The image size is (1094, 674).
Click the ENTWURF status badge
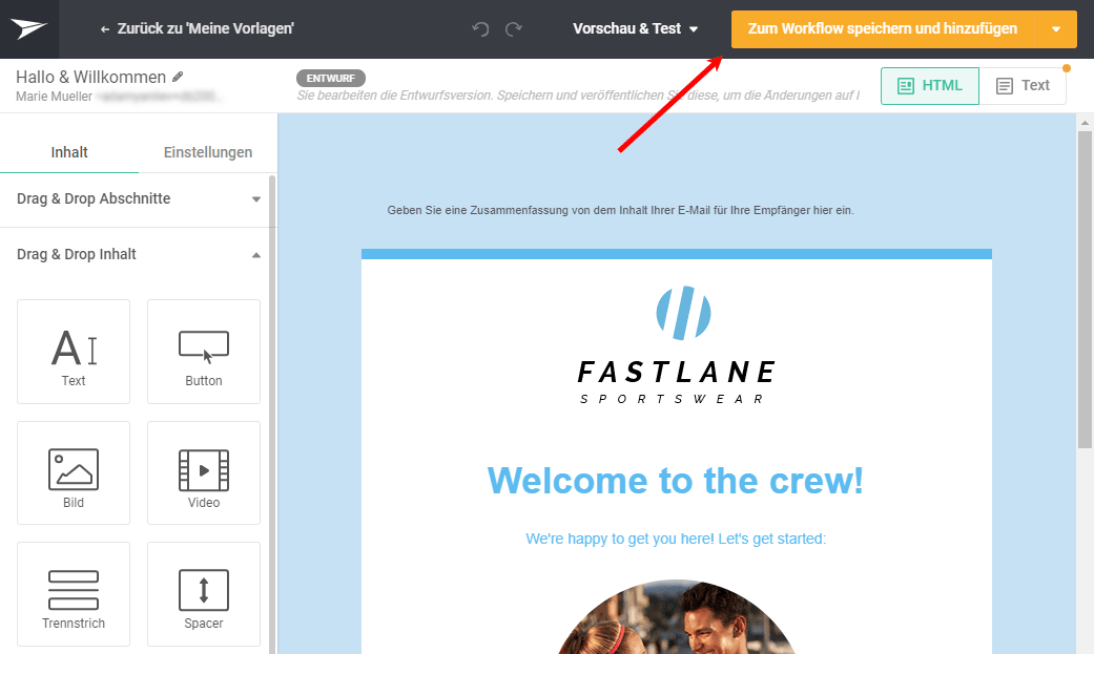[331, 78]
